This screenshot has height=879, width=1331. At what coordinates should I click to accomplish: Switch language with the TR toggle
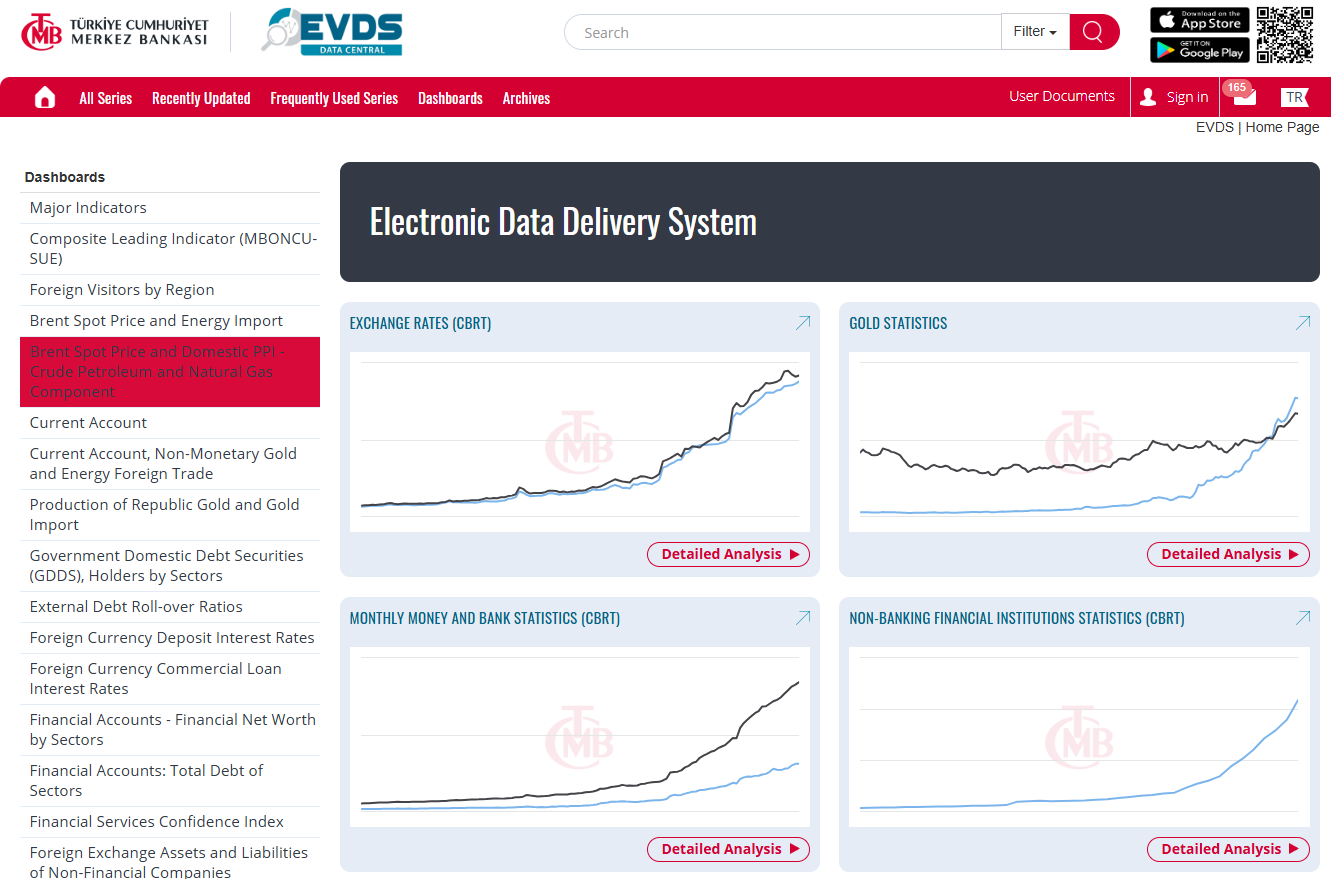click(1294, 97)
